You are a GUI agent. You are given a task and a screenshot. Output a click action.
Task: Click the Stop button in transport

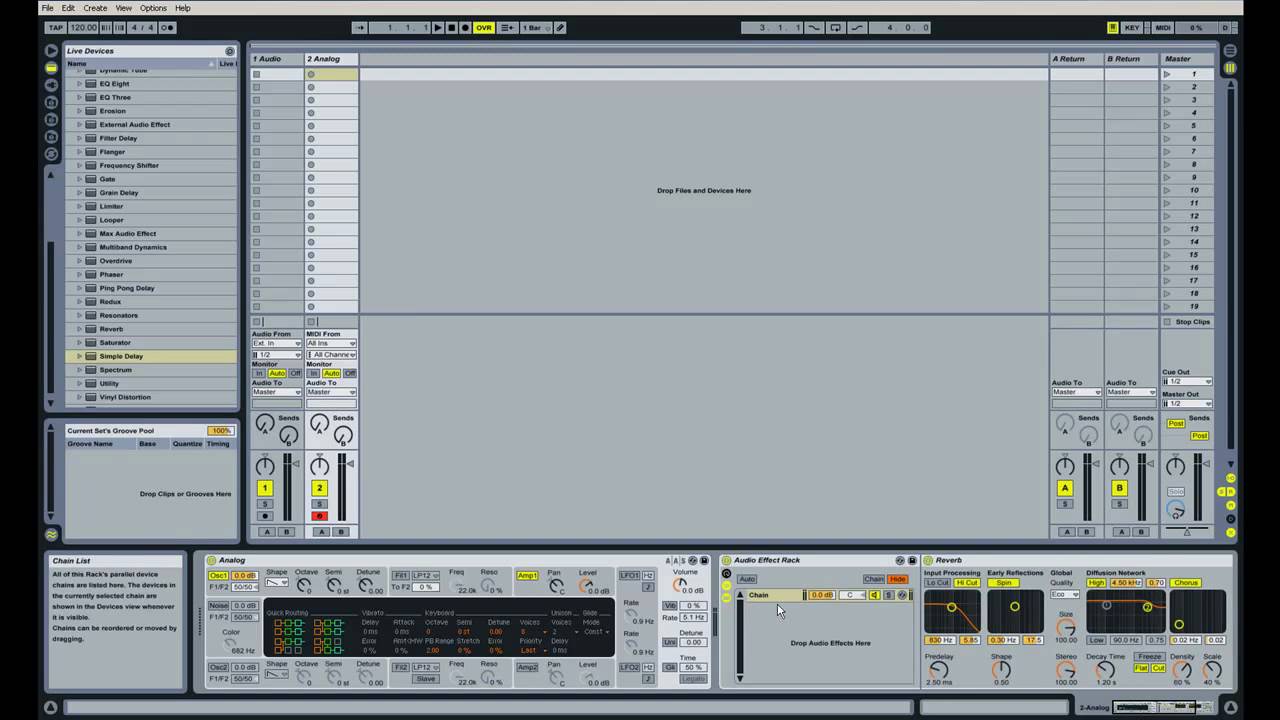[451, 28]
